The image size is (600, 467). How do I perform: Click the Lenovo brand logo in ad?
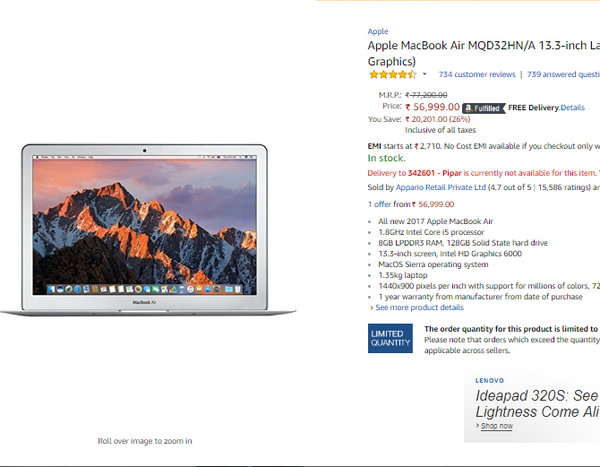point(489,380)
